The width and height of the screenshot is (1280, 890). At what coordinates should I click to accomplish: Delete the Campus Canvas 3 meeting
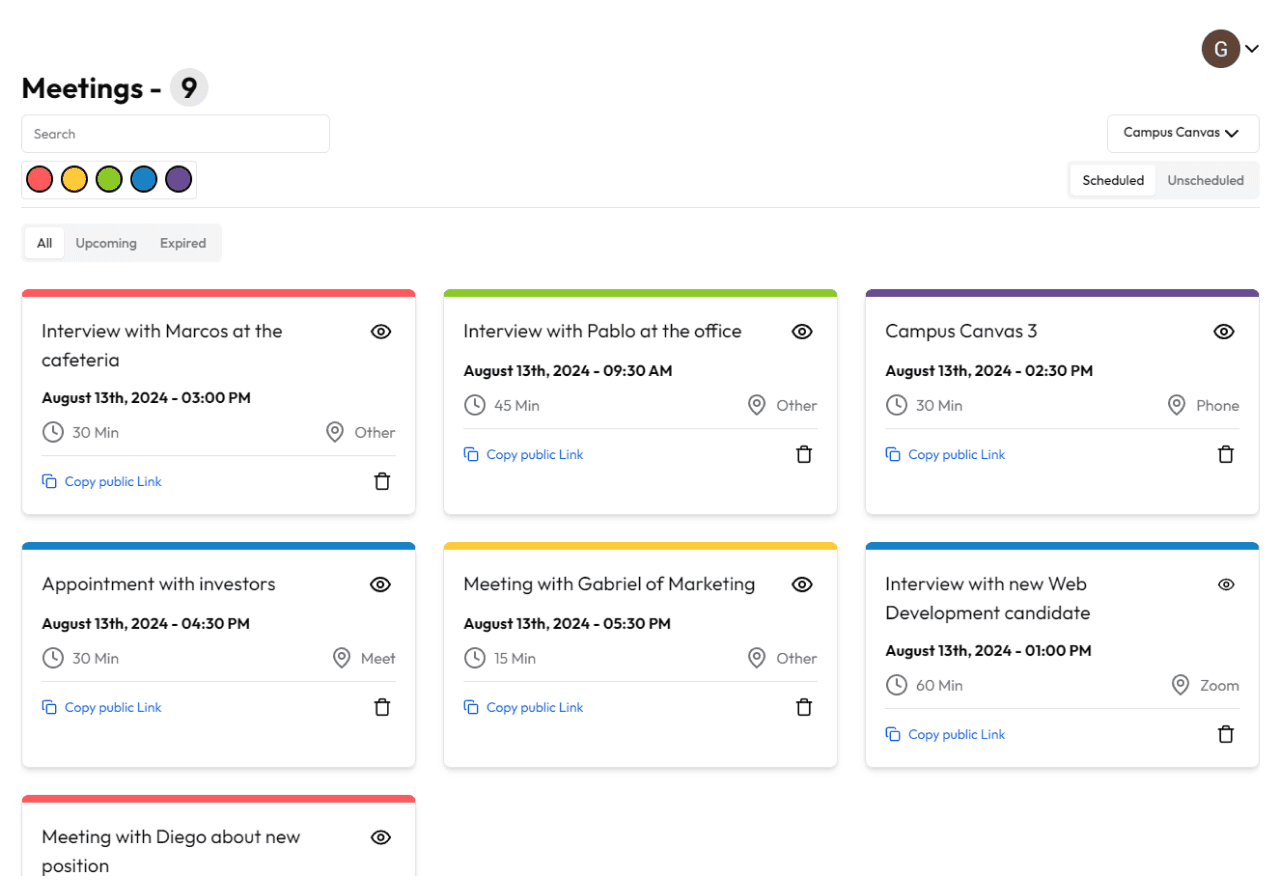tap(1226, 454)
